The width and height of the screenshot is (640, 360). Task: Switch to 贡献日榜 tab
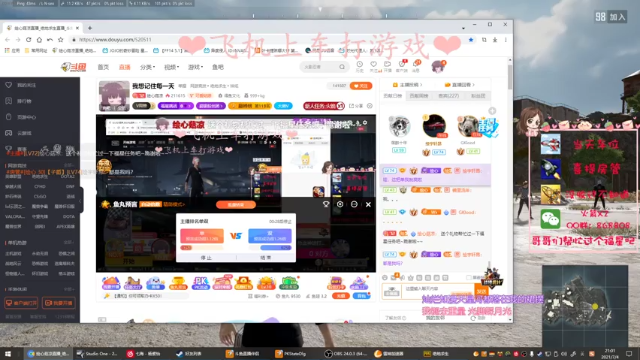coord(393,96)
